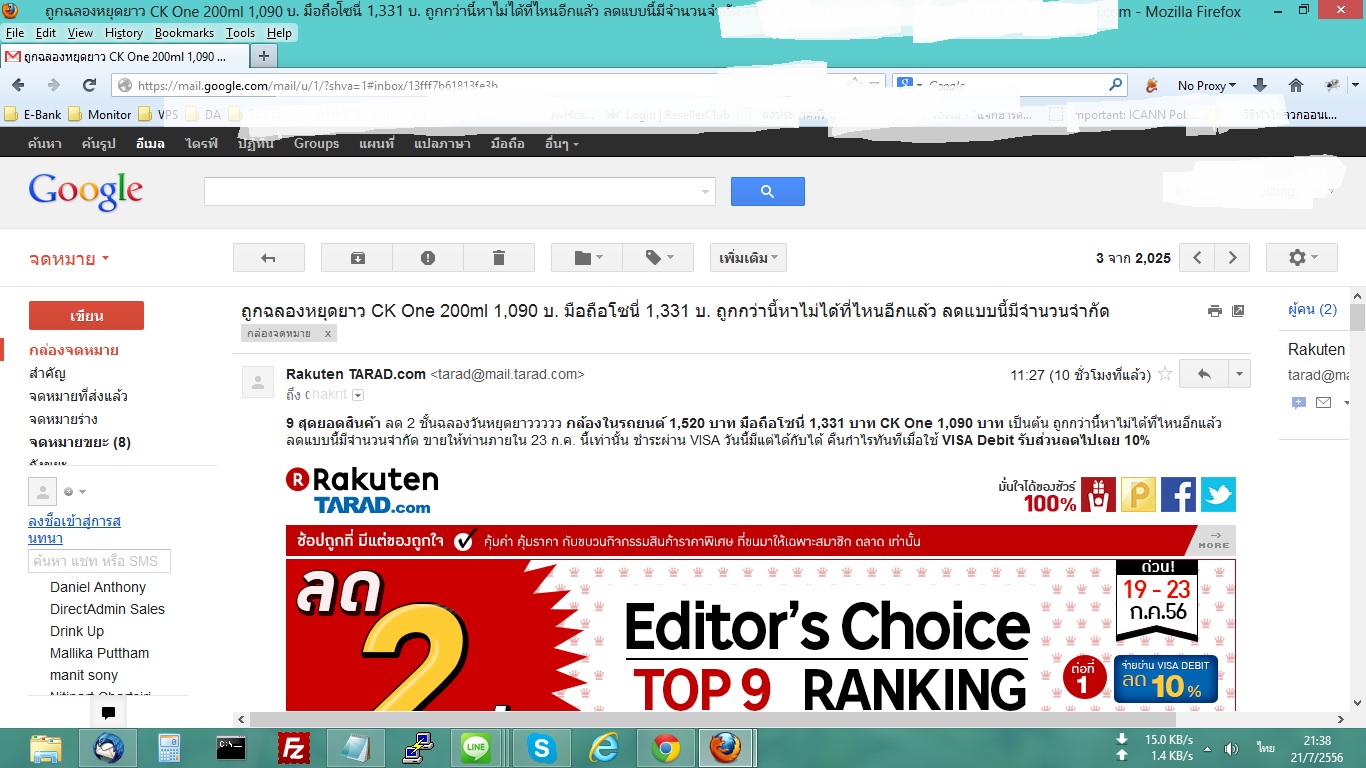Star the Rakuten TARAD.com message
Viewport: 1366px width, 768px height.
1165,375
